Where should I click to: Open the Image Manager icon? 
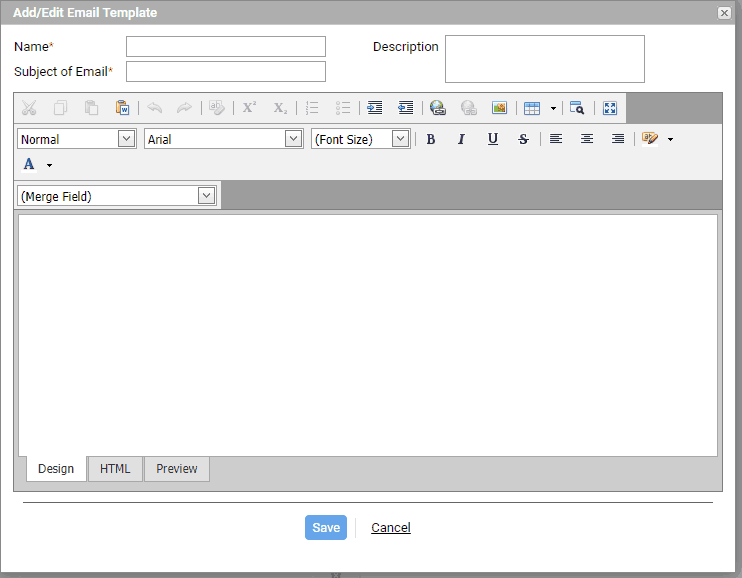[x=500, y=108]
